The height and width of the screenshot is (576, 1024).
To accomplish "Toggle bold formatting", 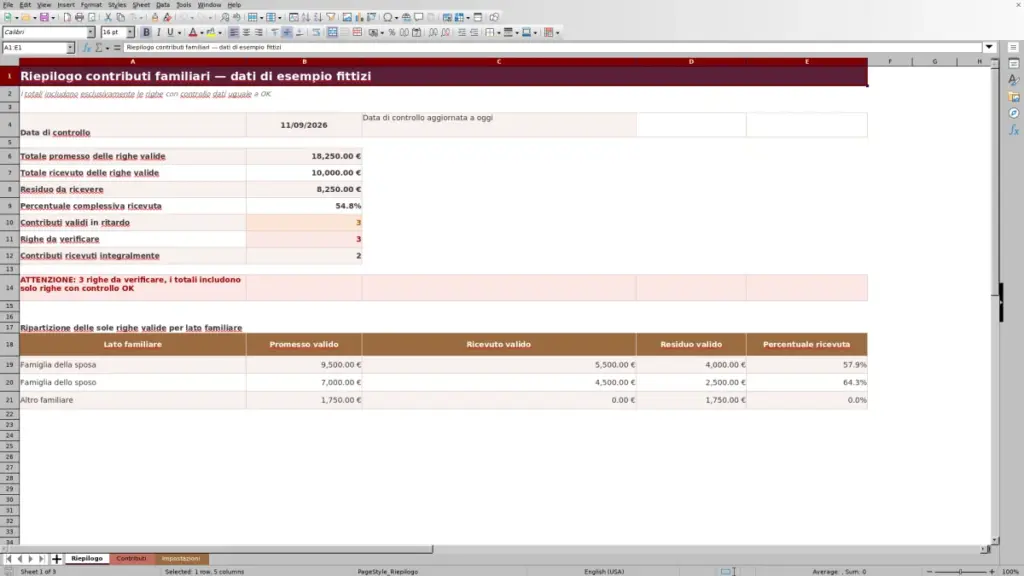I will coord(146,32).
